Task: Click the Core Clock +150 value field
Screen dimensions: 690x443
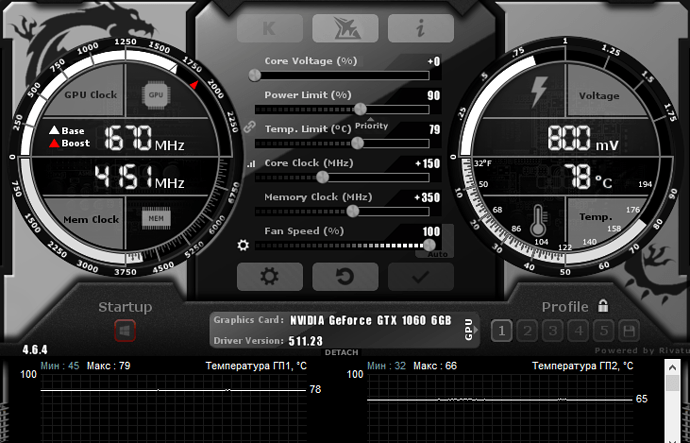Action: click(x=427, y=164)
